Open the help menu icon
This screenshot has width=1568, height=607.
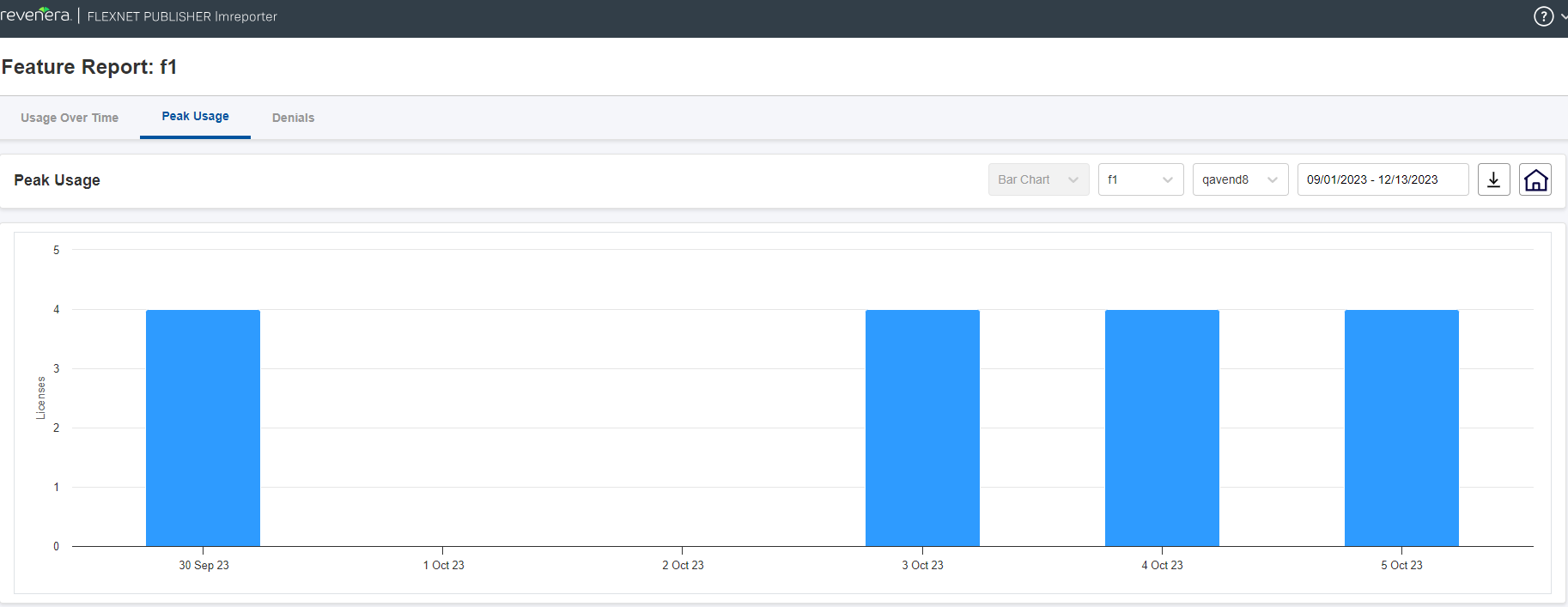(x=1543, y=16)
